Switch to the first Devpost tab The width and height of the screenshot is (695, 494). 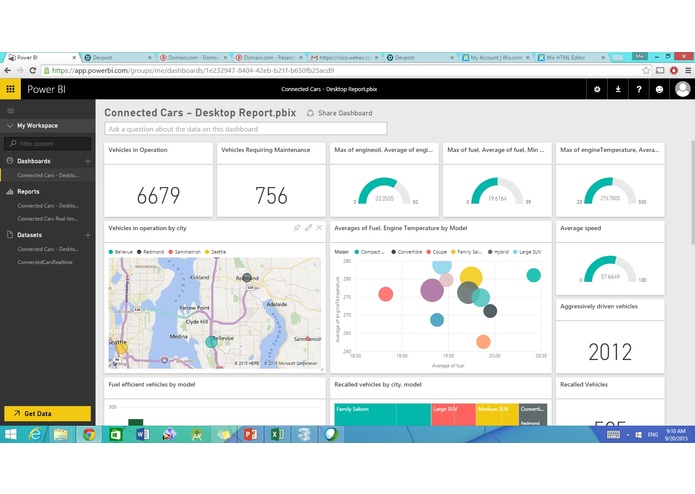[x=117, y=58]
